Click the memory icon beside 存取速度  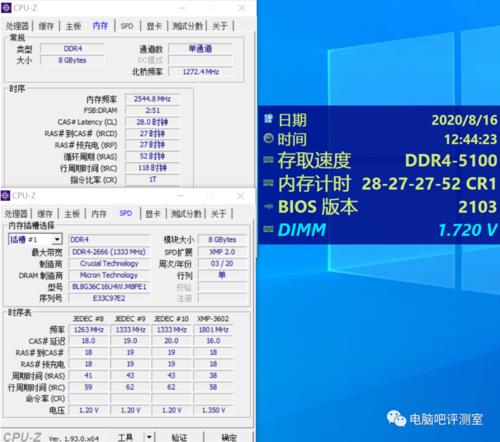268,160
